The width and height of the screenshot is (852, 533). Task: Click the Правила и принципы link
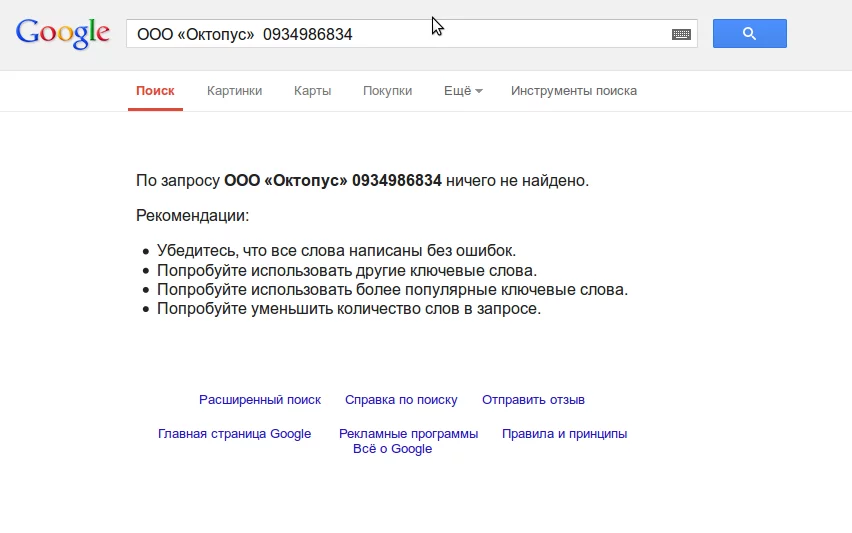[564, 434]
